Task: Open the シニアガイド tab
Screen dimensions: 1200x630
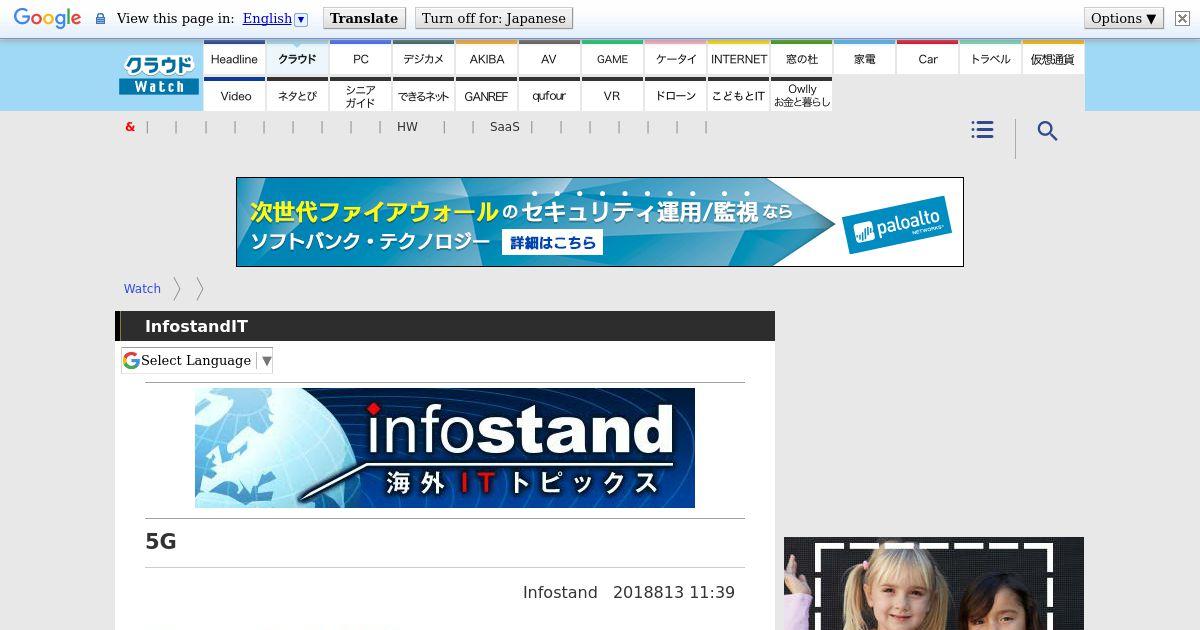Action: (x=360, y=95)
